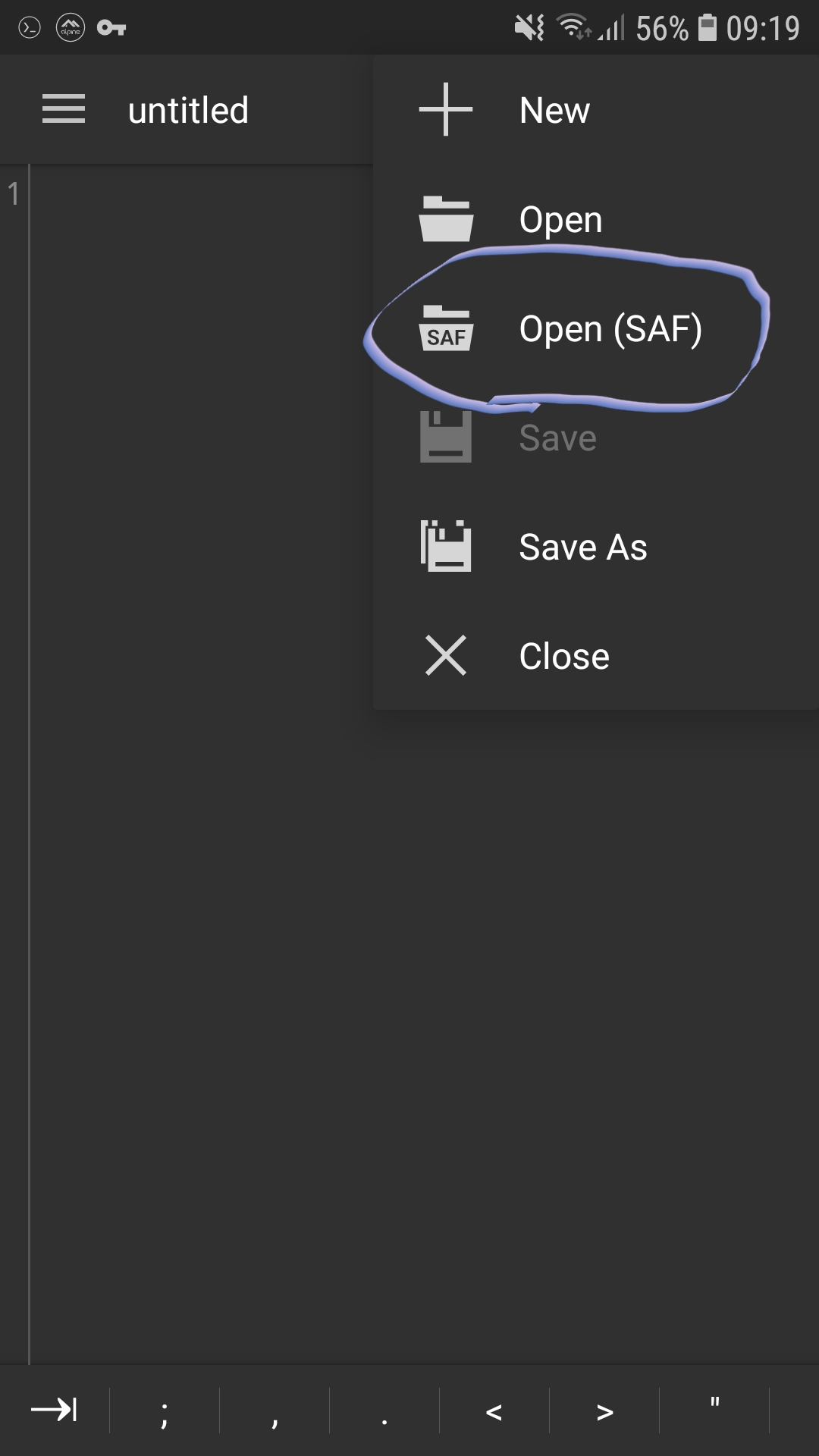Viewport: 819px width, 1456px height.
Task: Tap the less-than symbol key
Action: coord(494,1410)
